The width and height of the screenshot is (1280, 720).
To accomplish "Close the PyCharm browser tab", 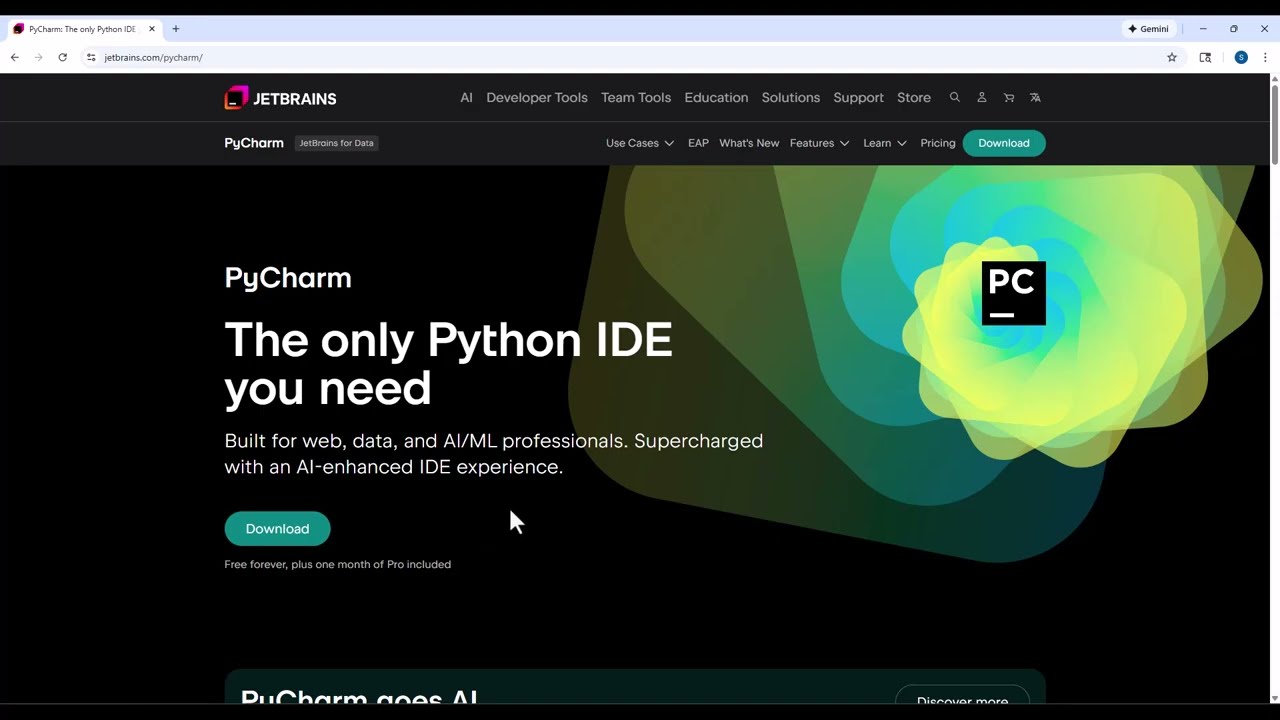I will pyautogui.click(x=152, y=29).
